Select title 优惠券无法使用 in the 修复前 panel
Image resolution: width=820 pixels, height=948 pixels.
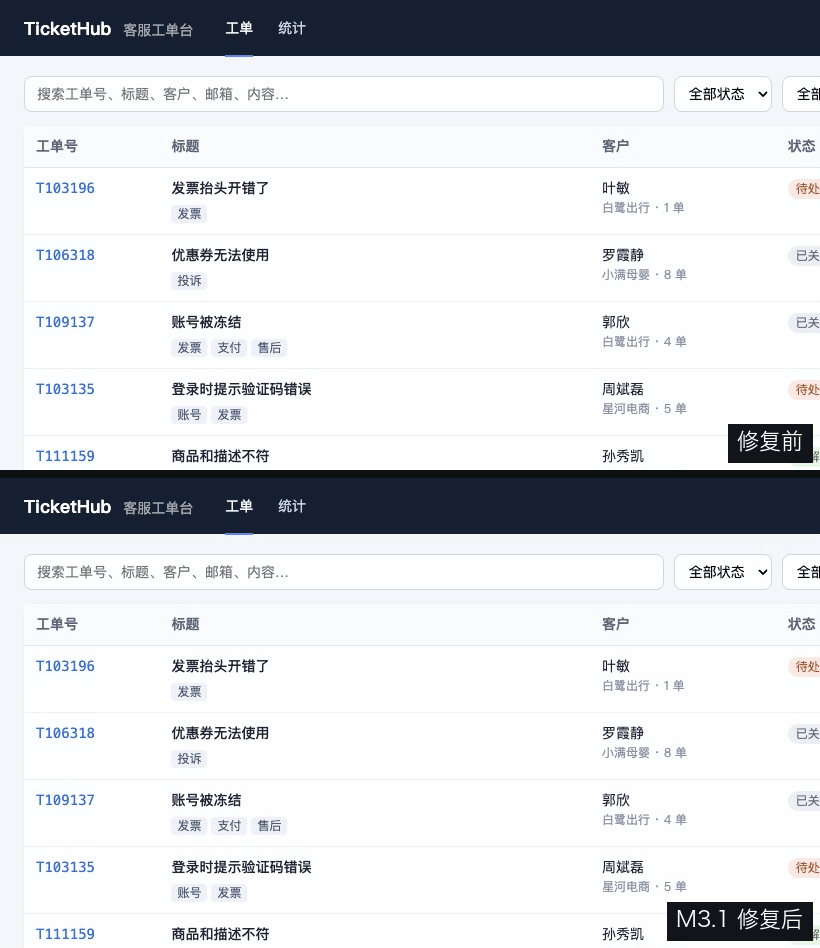click(x=220, y=255)
